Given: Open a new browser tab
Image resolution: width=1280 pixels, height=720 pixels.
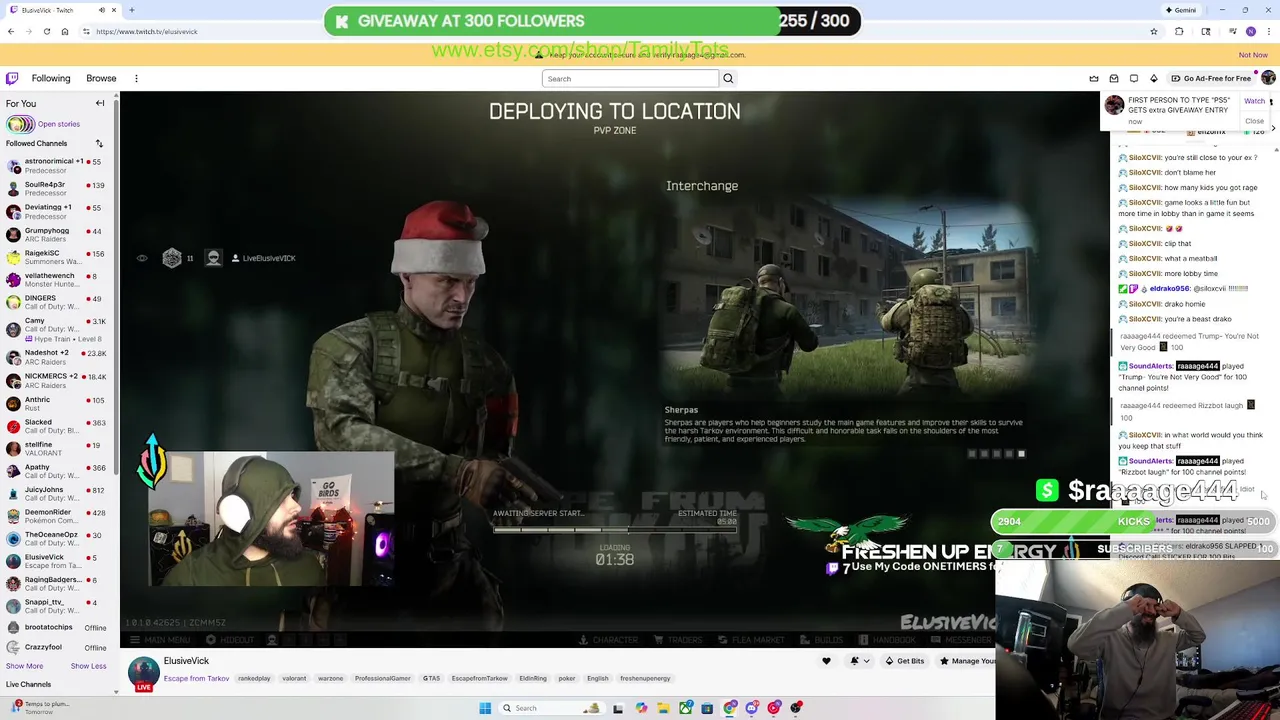Looking at the screenshot, I should (131, 10).
